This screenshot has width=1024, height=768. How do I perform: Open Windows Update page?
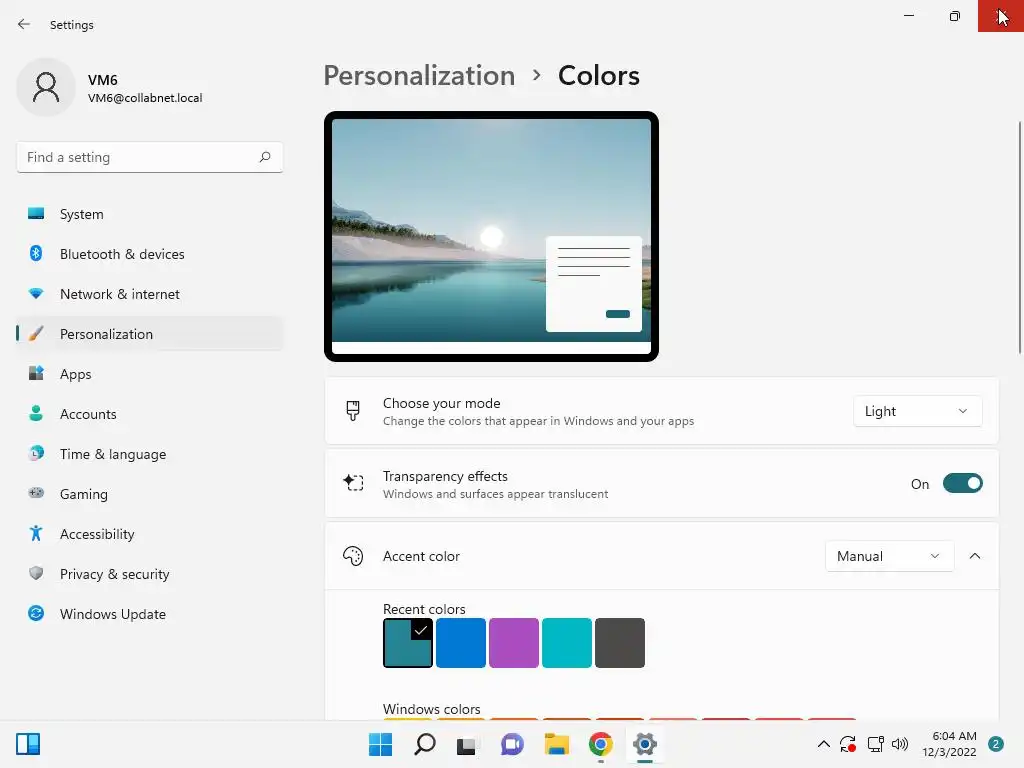coord(150,613)
